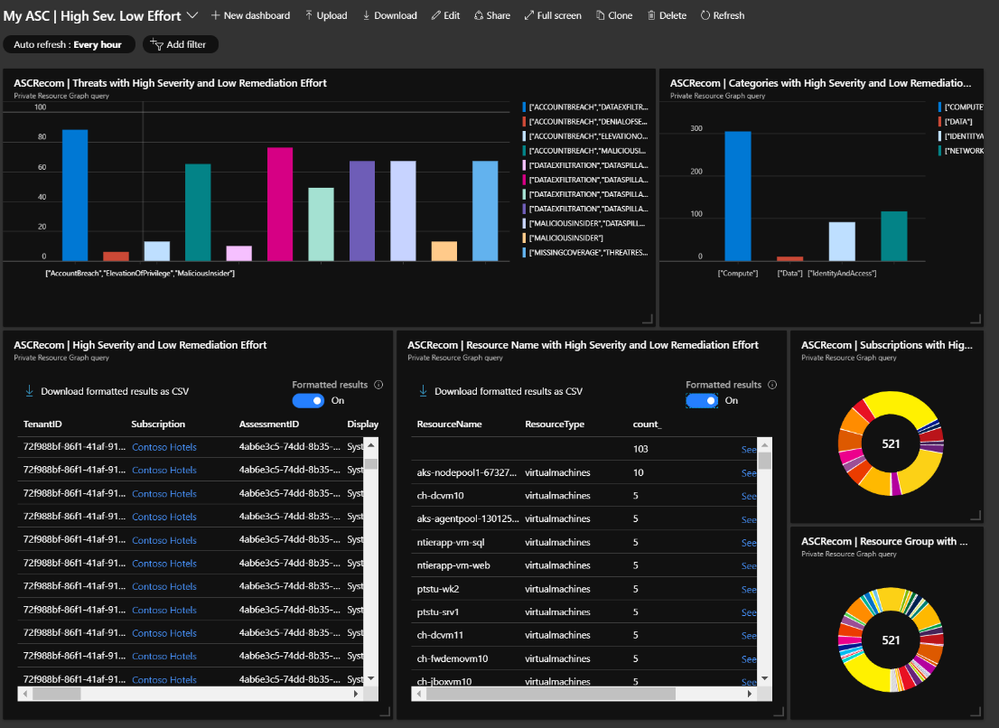This screenshot has height=728, width=999.
Task: Refresh the dashboard
Action: click(x=722, y=15)
